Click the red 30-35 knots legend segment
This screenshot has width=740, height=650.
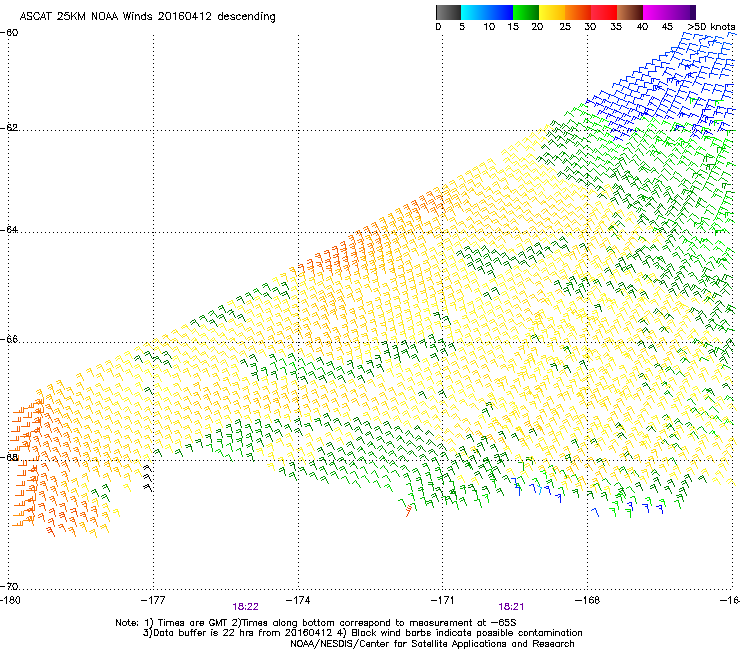(604, 12)
